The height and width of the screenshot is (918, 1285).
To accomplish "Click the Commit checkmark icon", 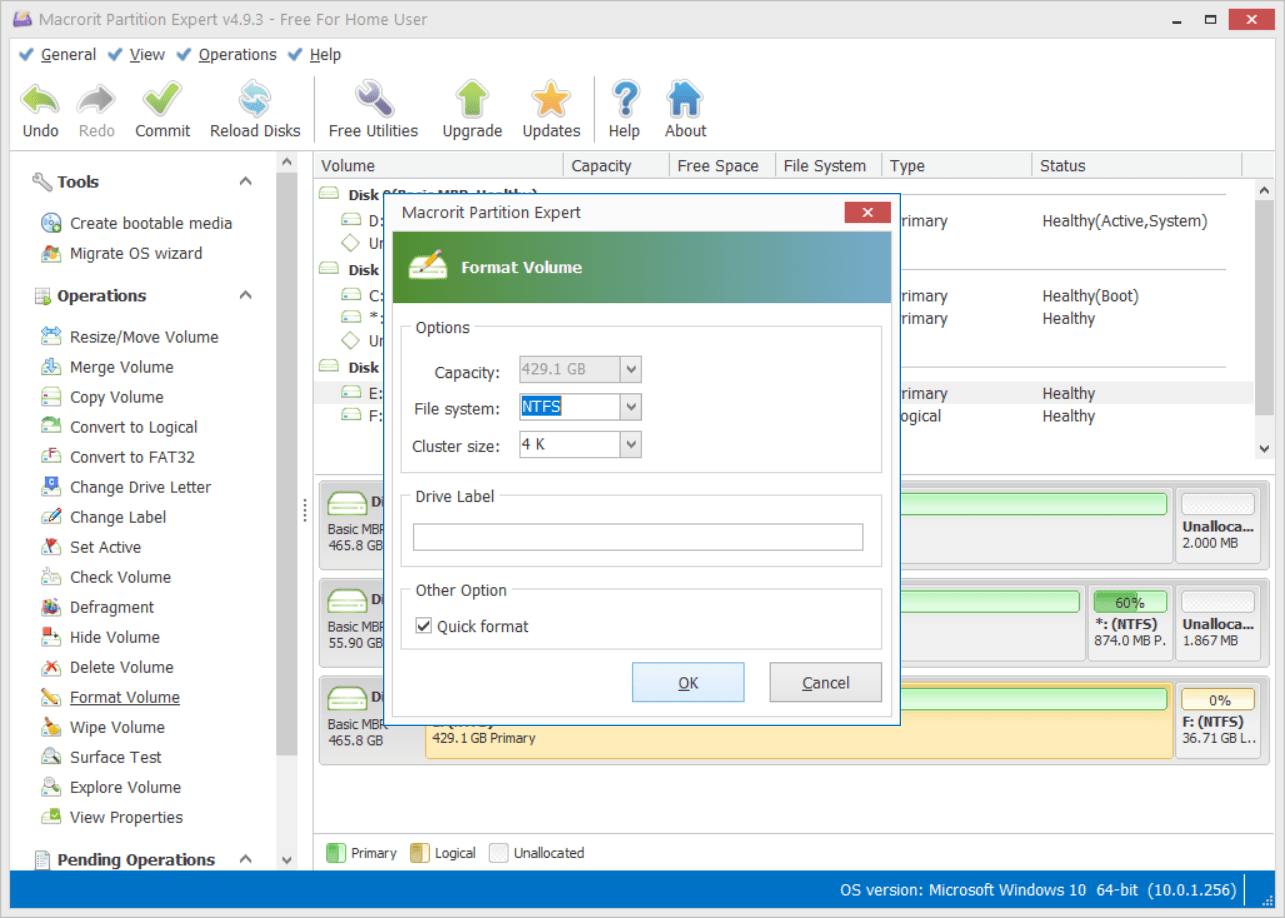I will [161, 108].
